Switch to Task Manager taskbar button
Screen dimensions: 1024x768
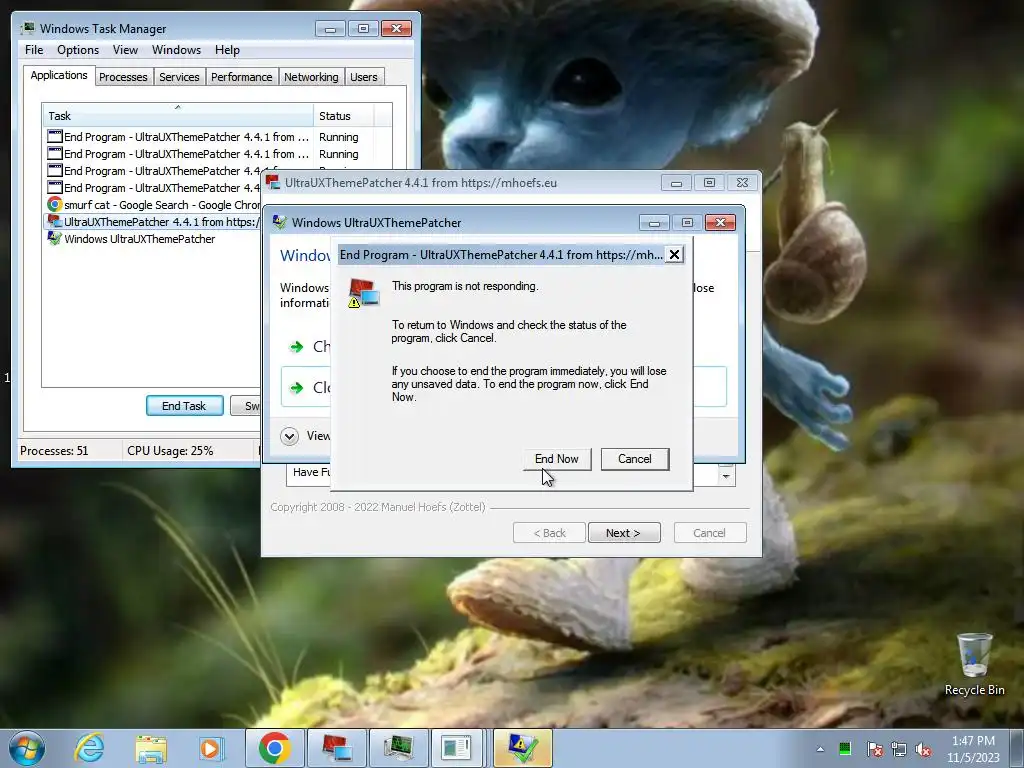coord(398,748)
